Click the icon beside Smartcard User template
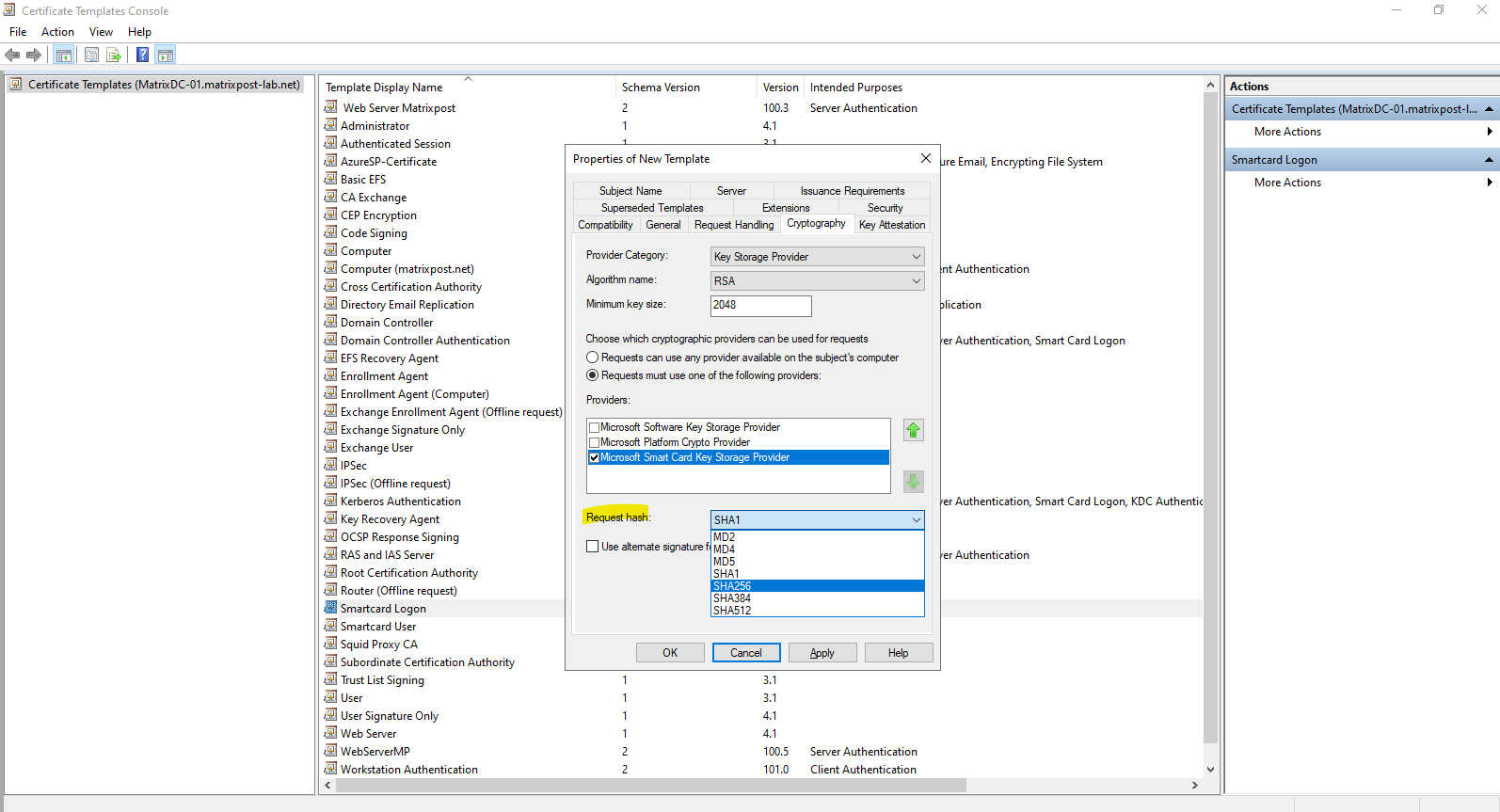 (331, 626)
